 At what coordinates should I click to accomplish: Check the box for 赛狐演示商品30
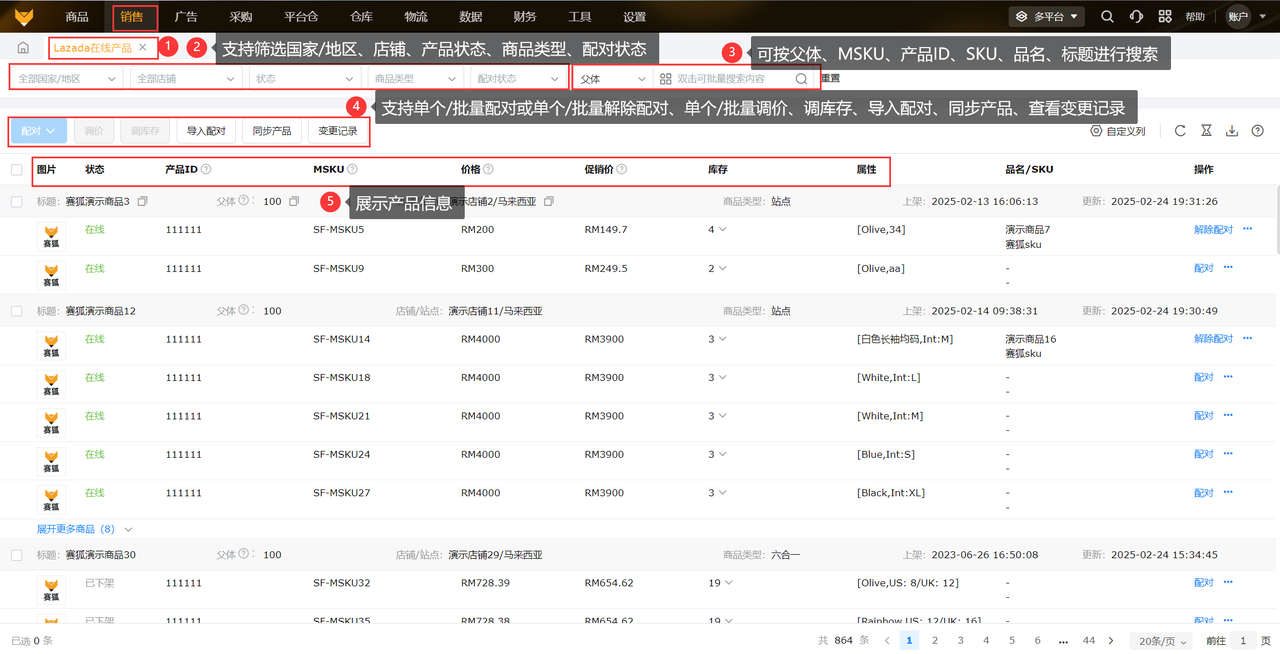[17, 555]
